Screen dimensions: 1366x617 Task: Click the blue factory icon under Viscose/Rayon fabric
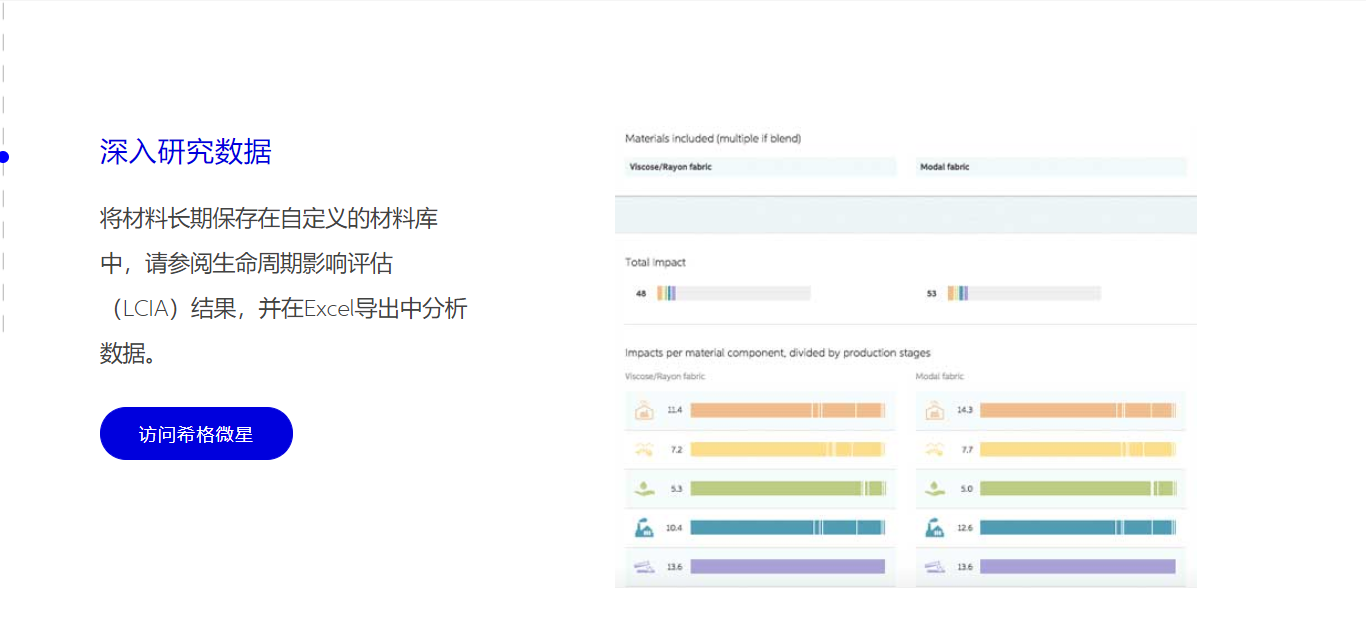[644, 527]
